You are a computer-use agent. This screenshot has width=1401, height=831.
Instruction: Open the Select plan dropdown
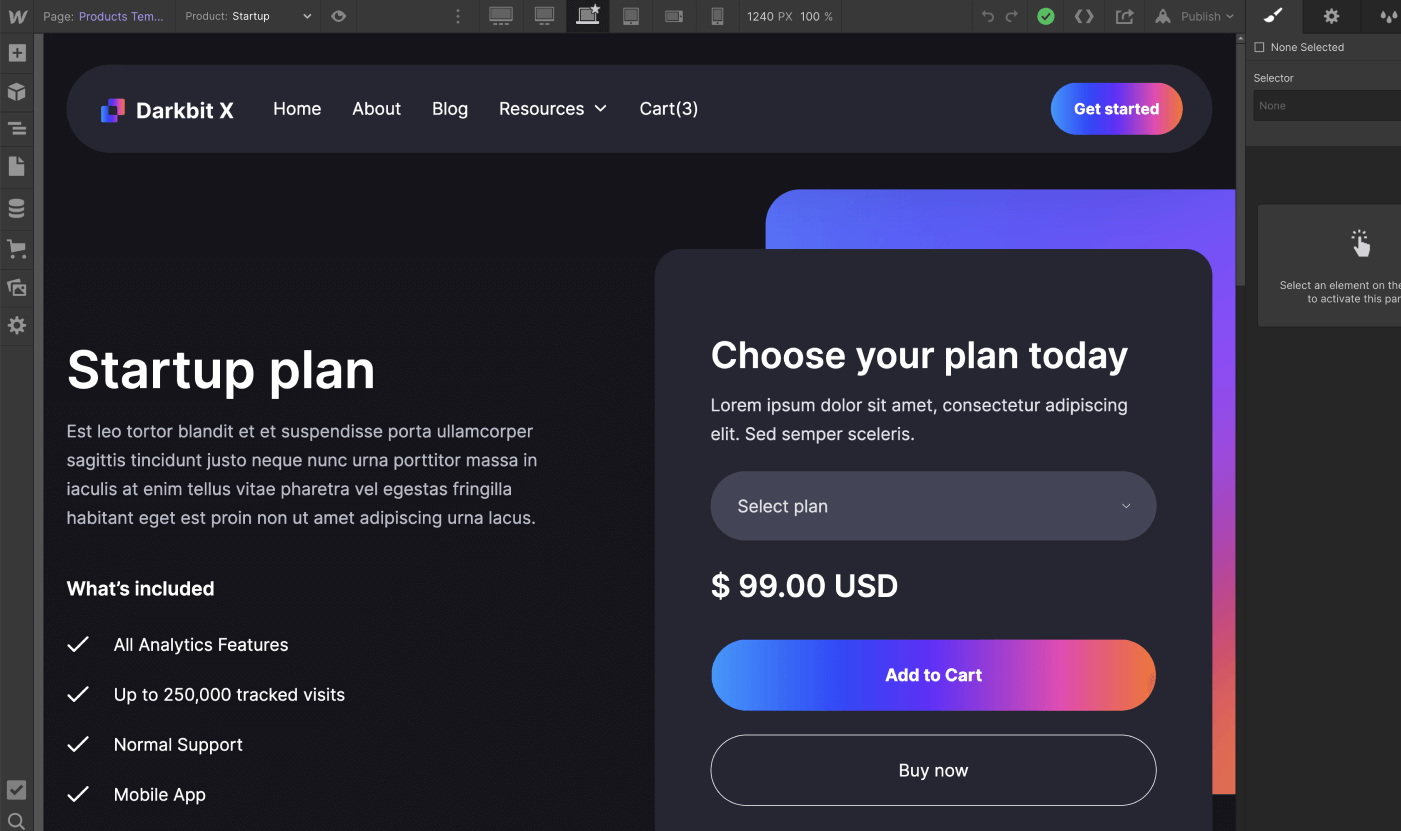(x=932, y=506)
